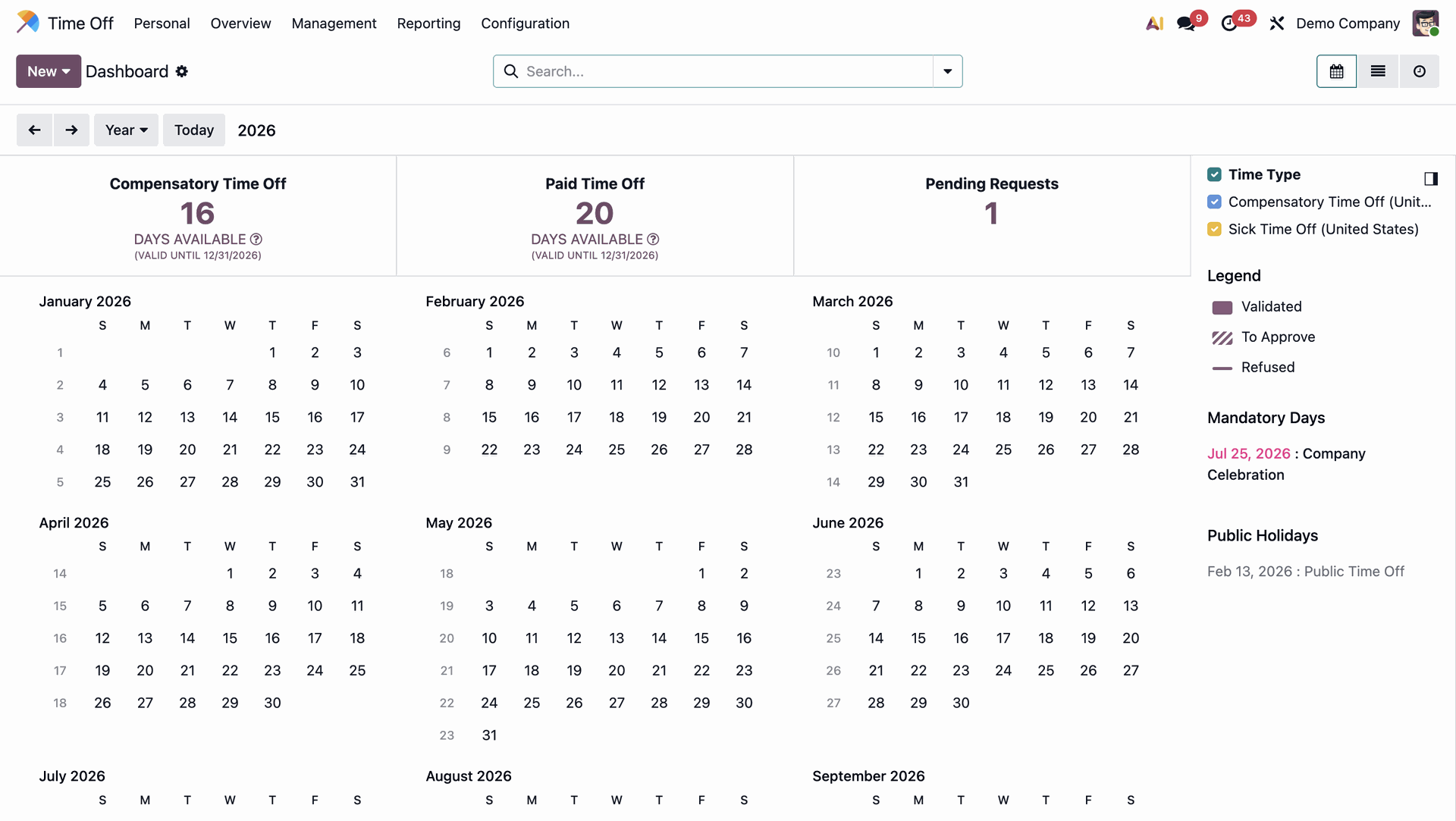The width and height of the screenshot is (1456, 821).
Task: Go to previous year arrow
Action: 35,130
